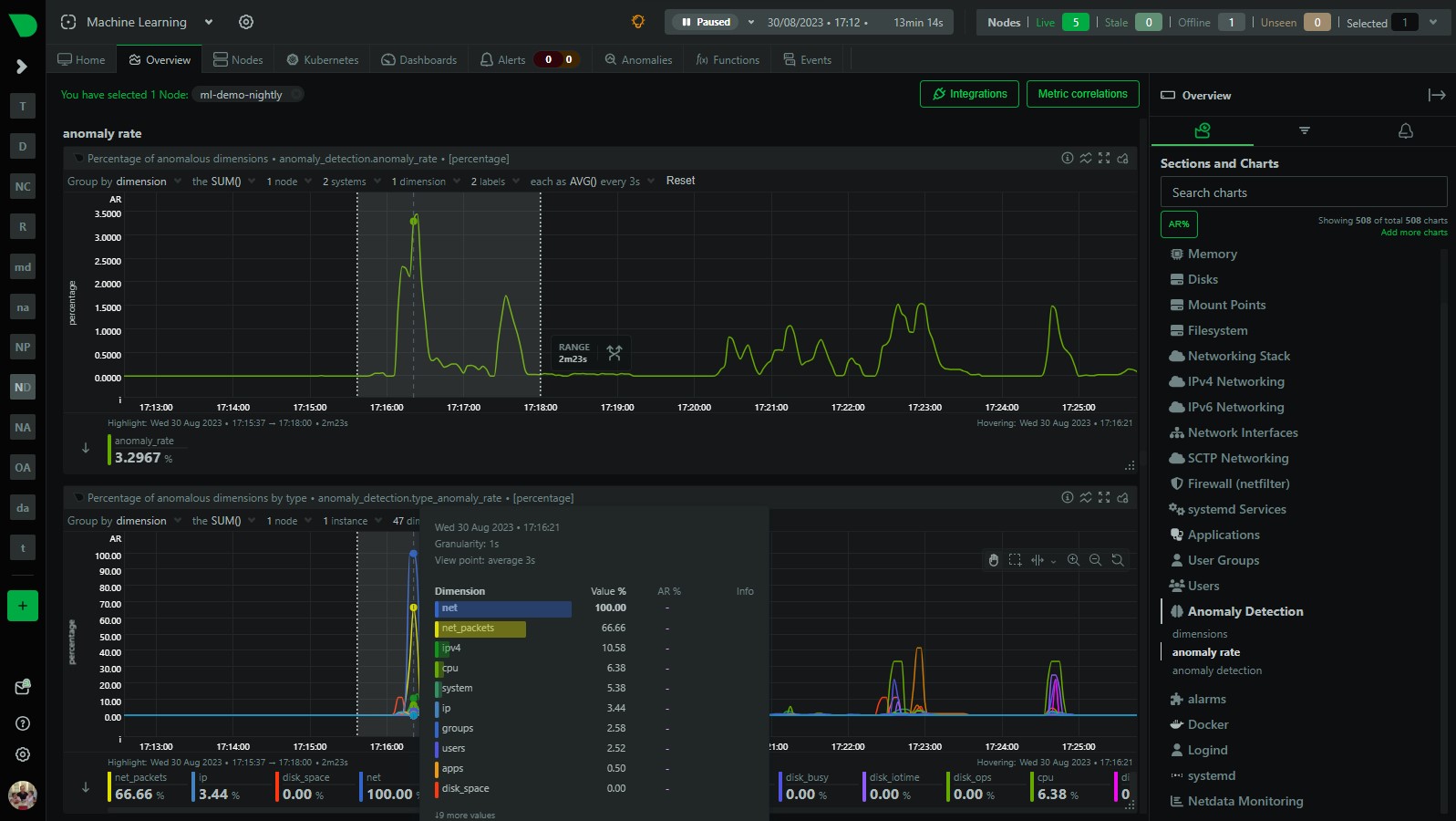Click the lightbulb notifications icon
This screenshot has height=821, width=1456.
tap(638, 22)
